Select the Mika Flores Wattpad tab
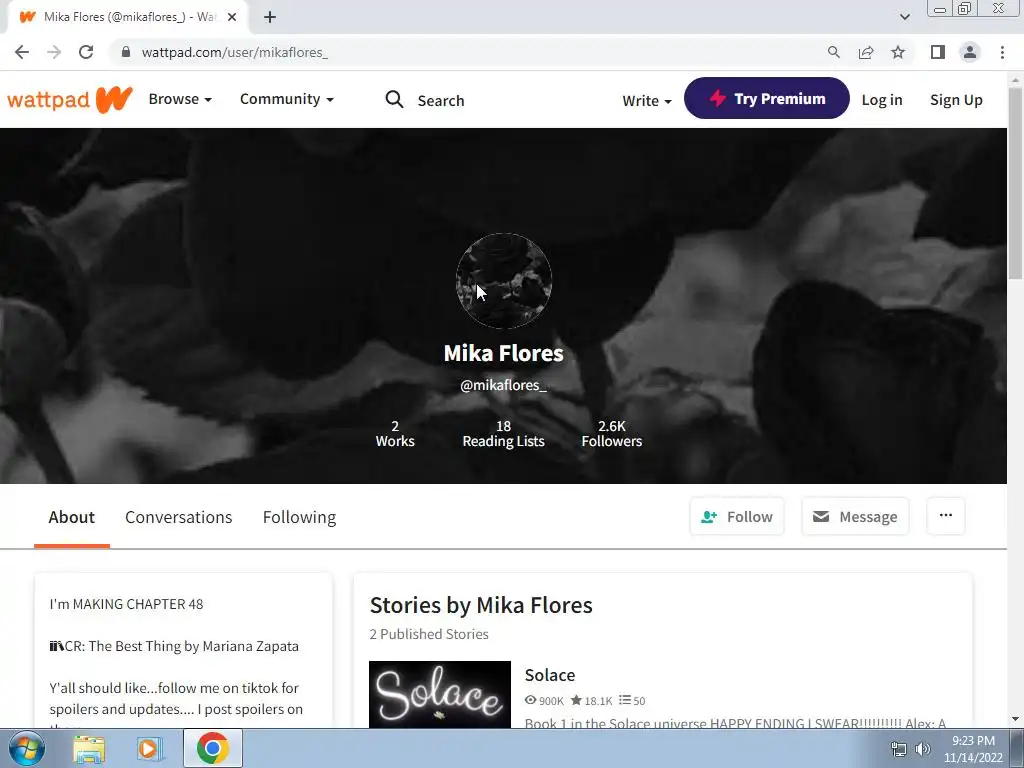This screenshot has height=768, width=1024. pyautogui.click(x=127, y=17)
